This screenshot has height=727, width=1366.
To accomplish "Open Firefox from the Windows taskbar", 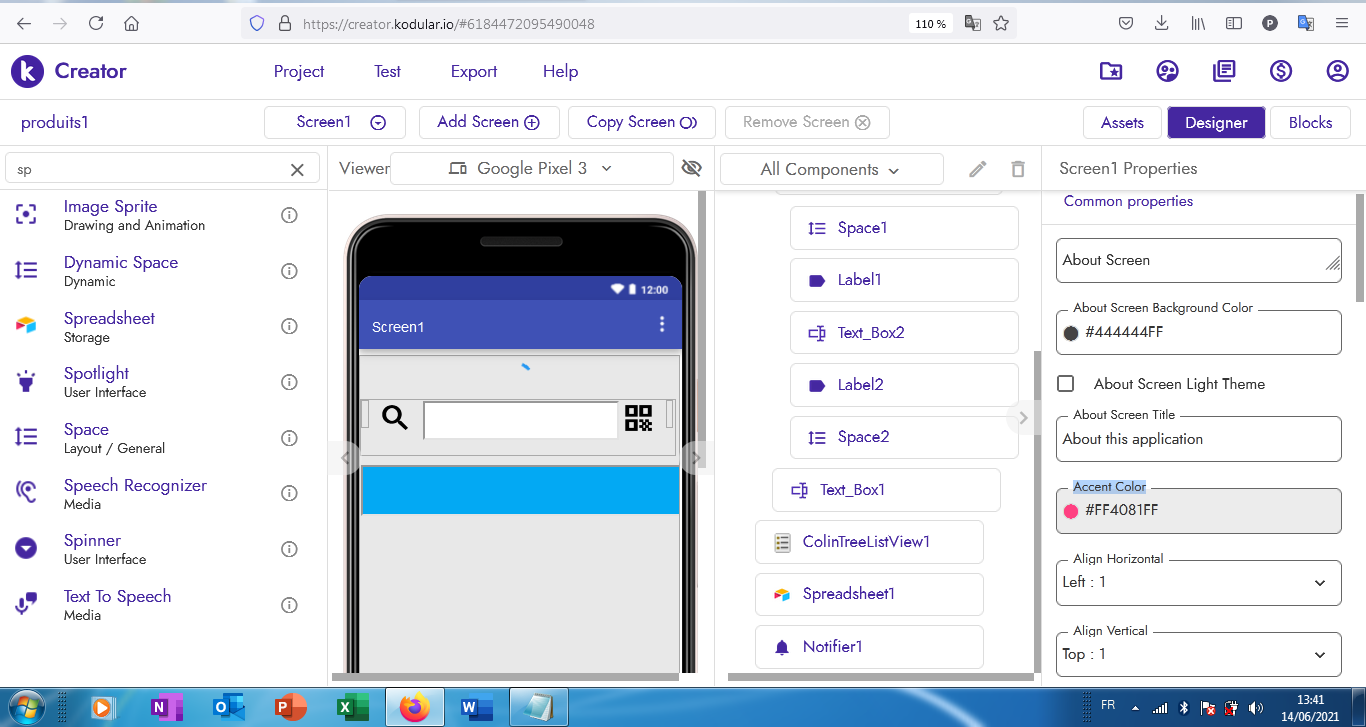I will pyautogui.click(x=414, y=708).
